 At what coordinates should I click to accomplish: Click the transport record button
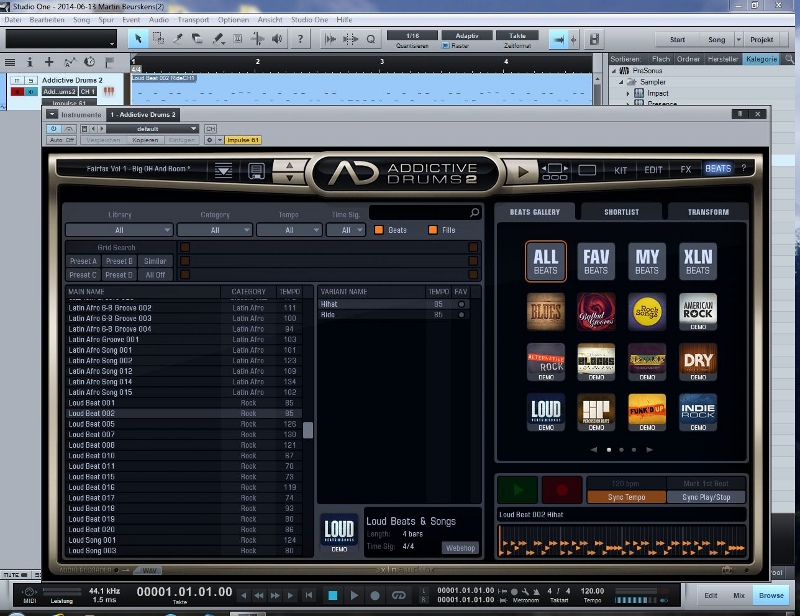click(375, 595)
